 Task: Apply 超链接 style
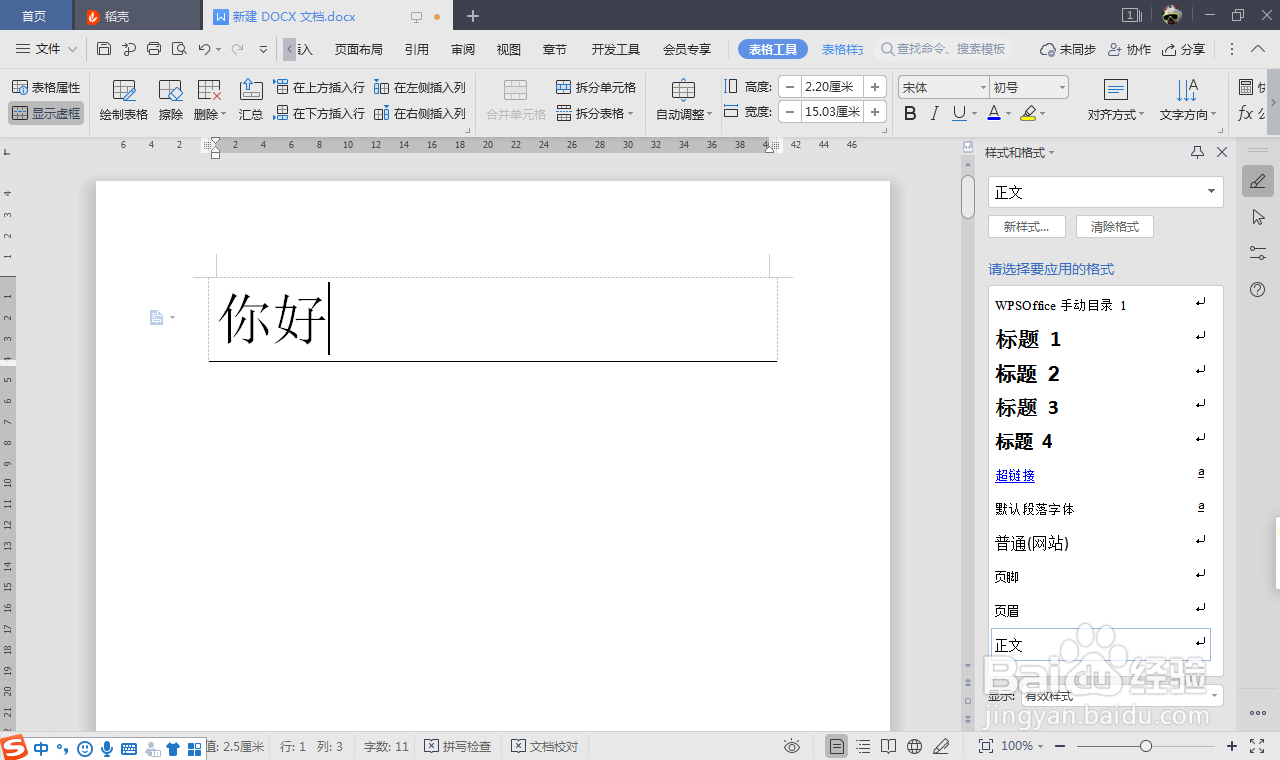tap(1100, 476)
